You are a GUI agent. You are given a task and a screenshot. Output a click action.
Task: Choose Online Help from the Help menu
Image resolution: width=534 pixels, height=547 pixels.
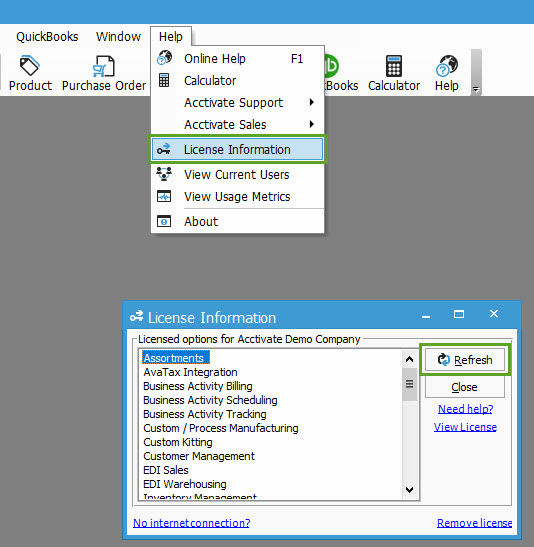click(x=237, y=59)
